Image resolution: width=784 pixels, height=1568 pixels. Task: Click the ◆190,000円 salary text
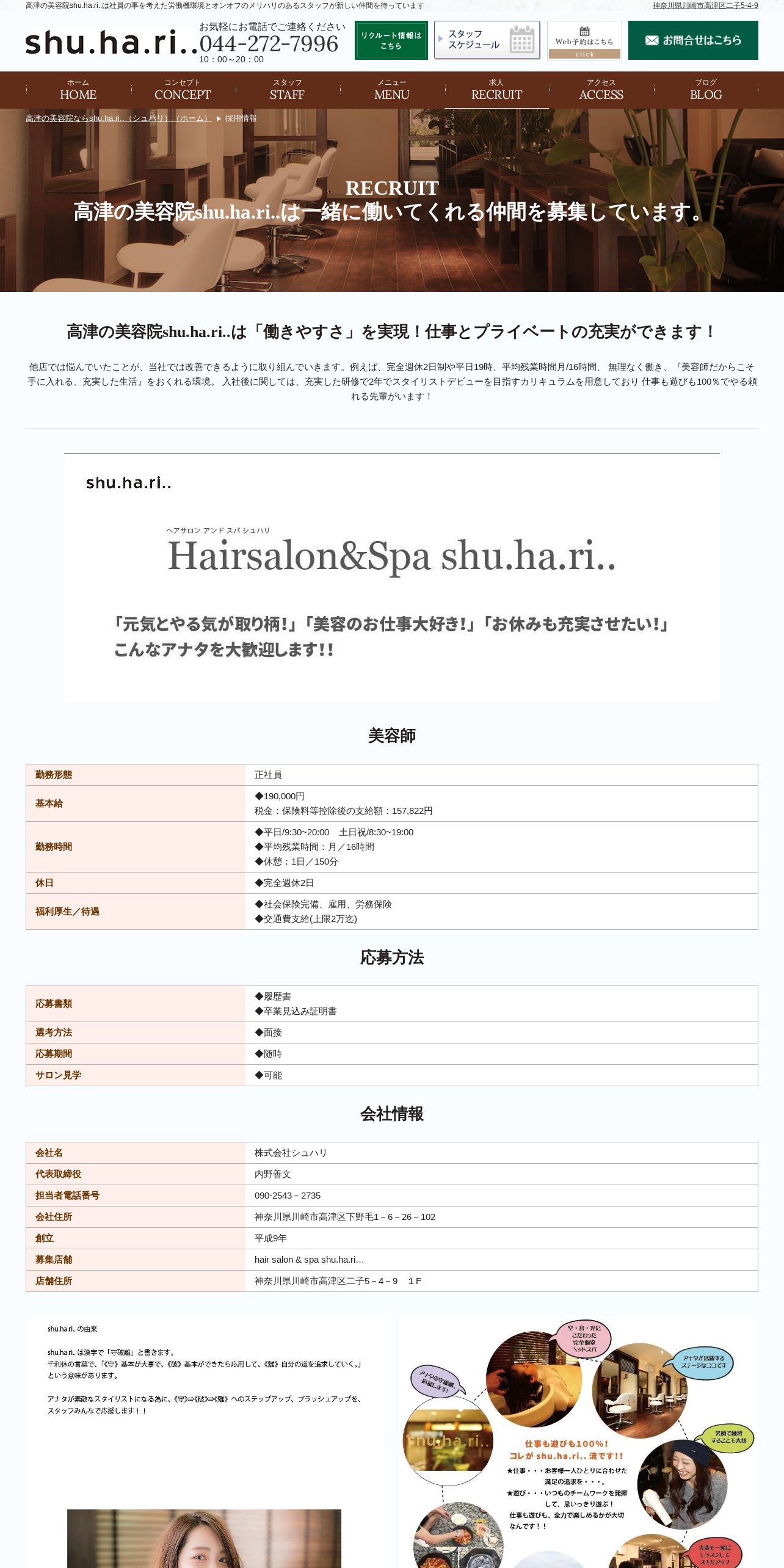tap(280, 796)
